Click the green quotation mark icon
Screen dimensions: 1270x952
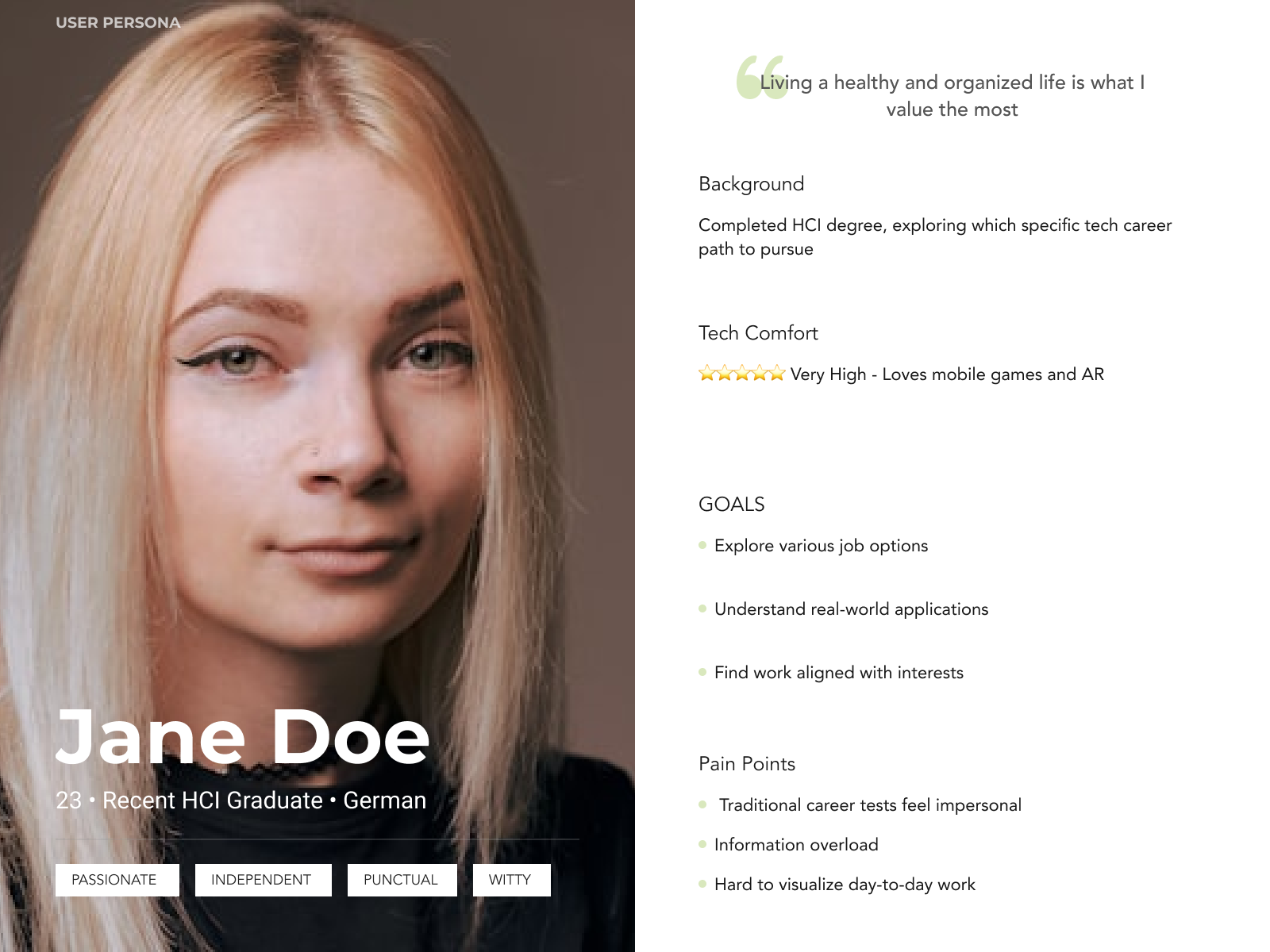762,77
